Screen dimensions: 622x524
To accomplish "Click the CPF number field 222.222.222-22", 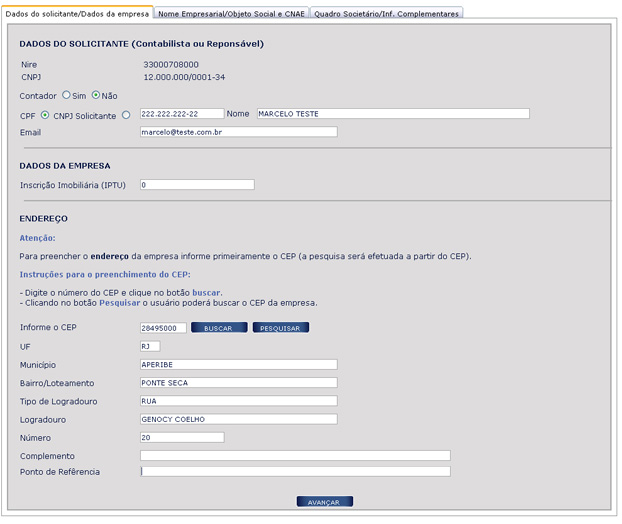I will (x=182, y=113).
